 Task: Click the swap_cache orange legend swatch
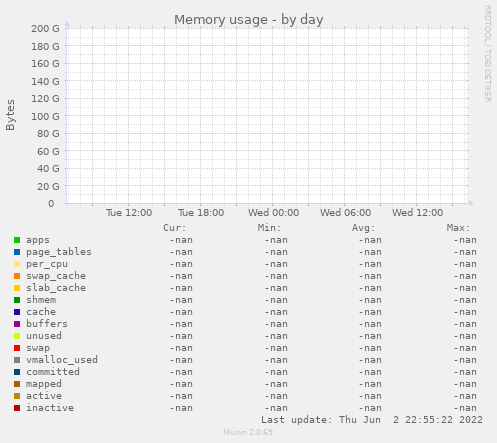click(x=17, y=276)
